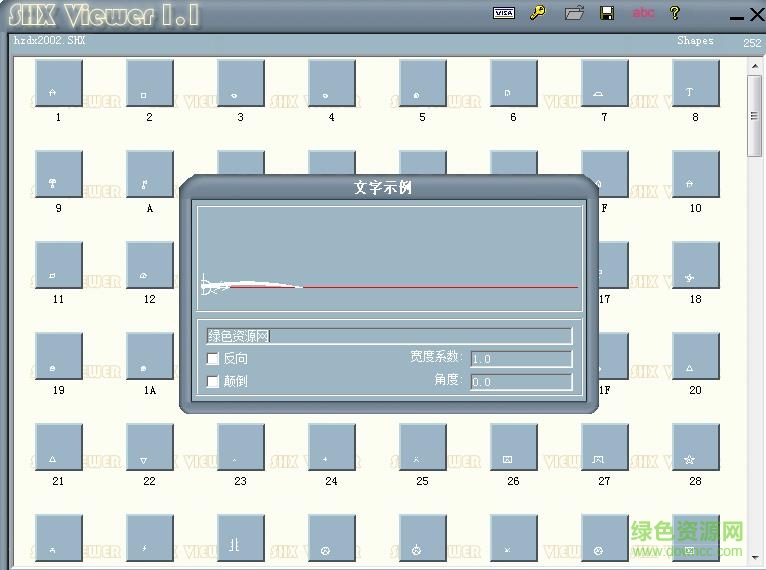Select shape thumbnail labeled 20
766x570 pixels.
[x=696, y=356]
